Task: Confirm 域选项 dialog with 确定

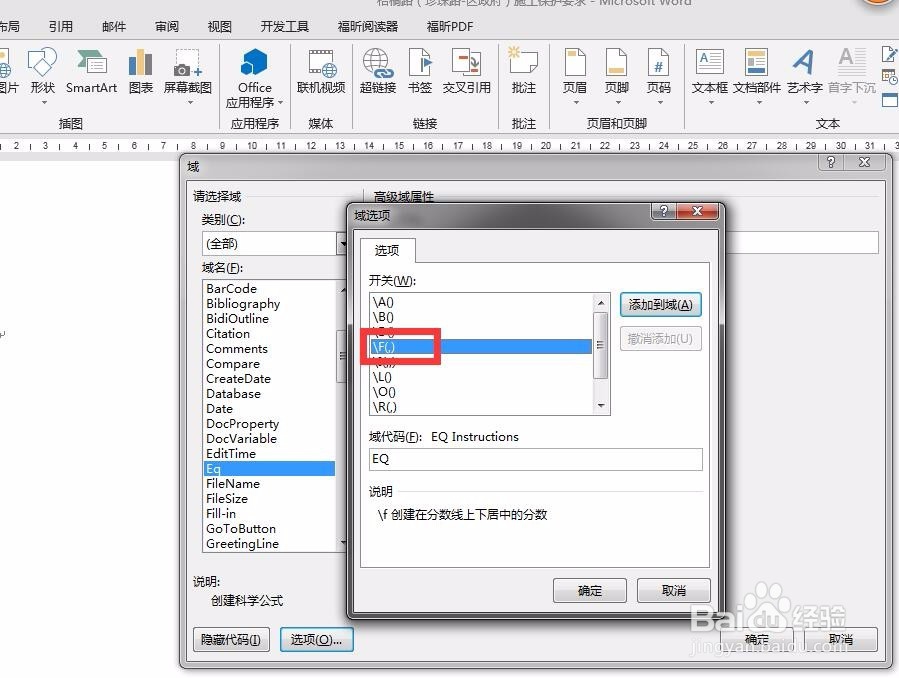Action: [x=589, y=590]
